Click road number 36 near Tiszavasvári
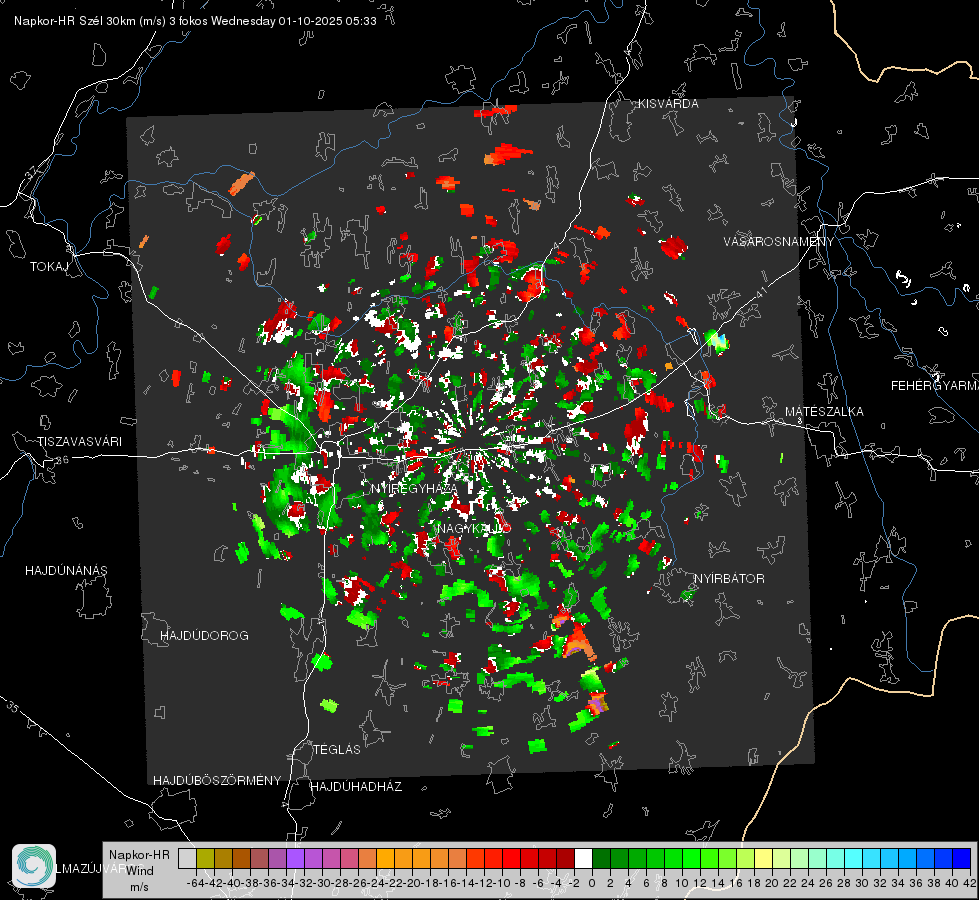979x900 pixels. pyautogui.click(x=62, y=460)
